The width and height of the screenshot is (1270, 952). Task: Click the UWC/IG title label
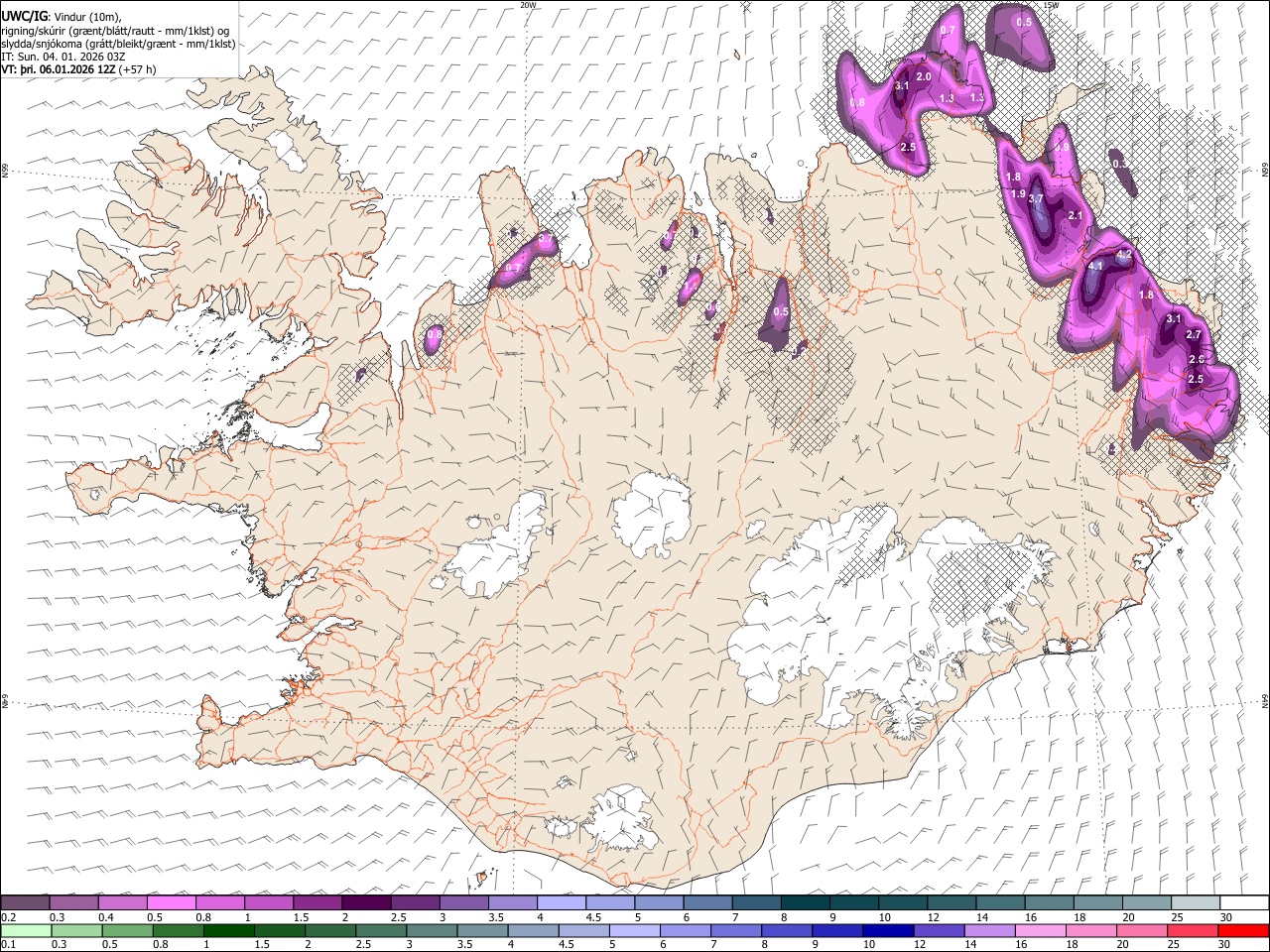[23, 15]
